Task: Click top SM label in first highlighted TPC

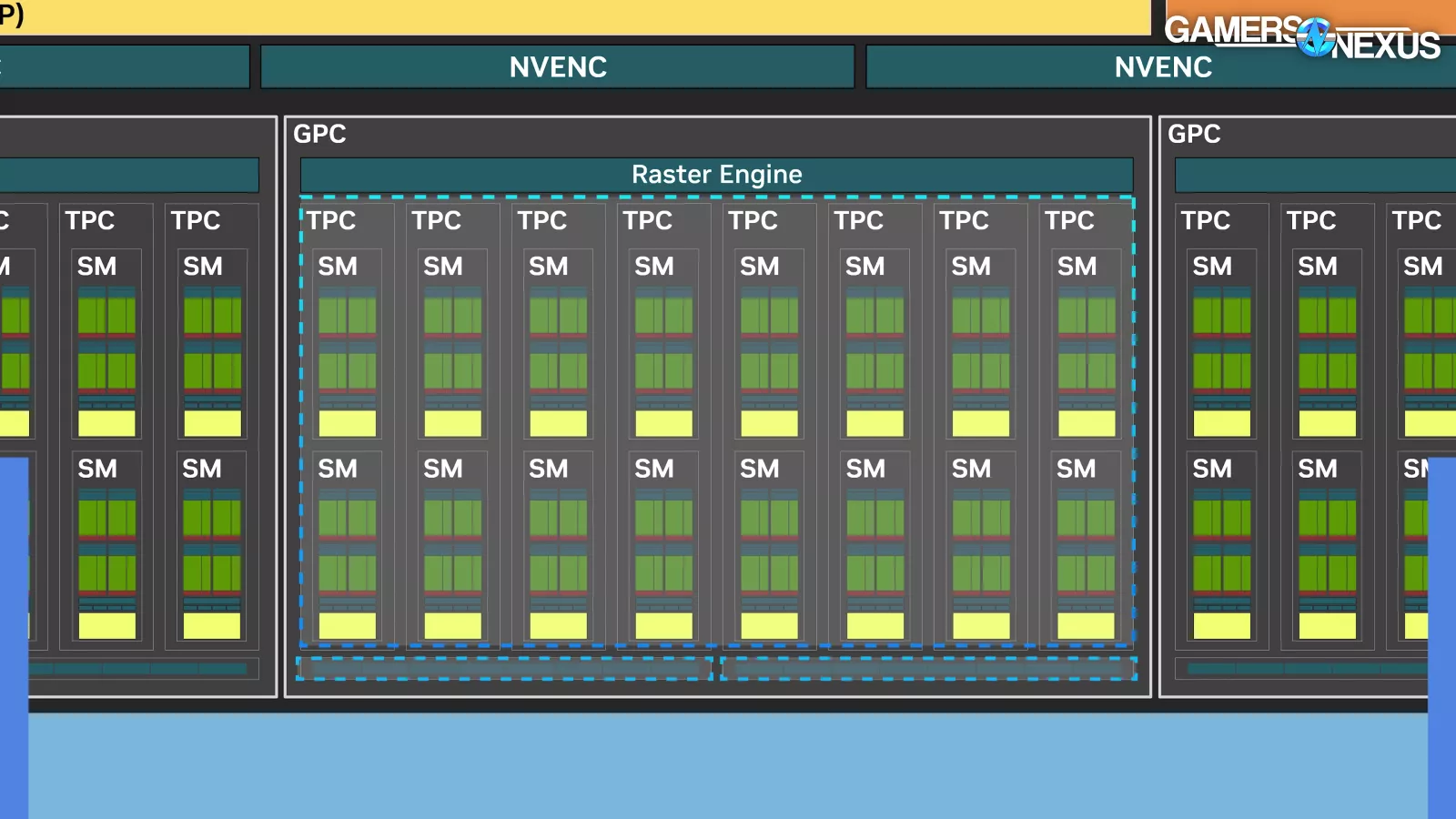Action: (x=338, y=267)
